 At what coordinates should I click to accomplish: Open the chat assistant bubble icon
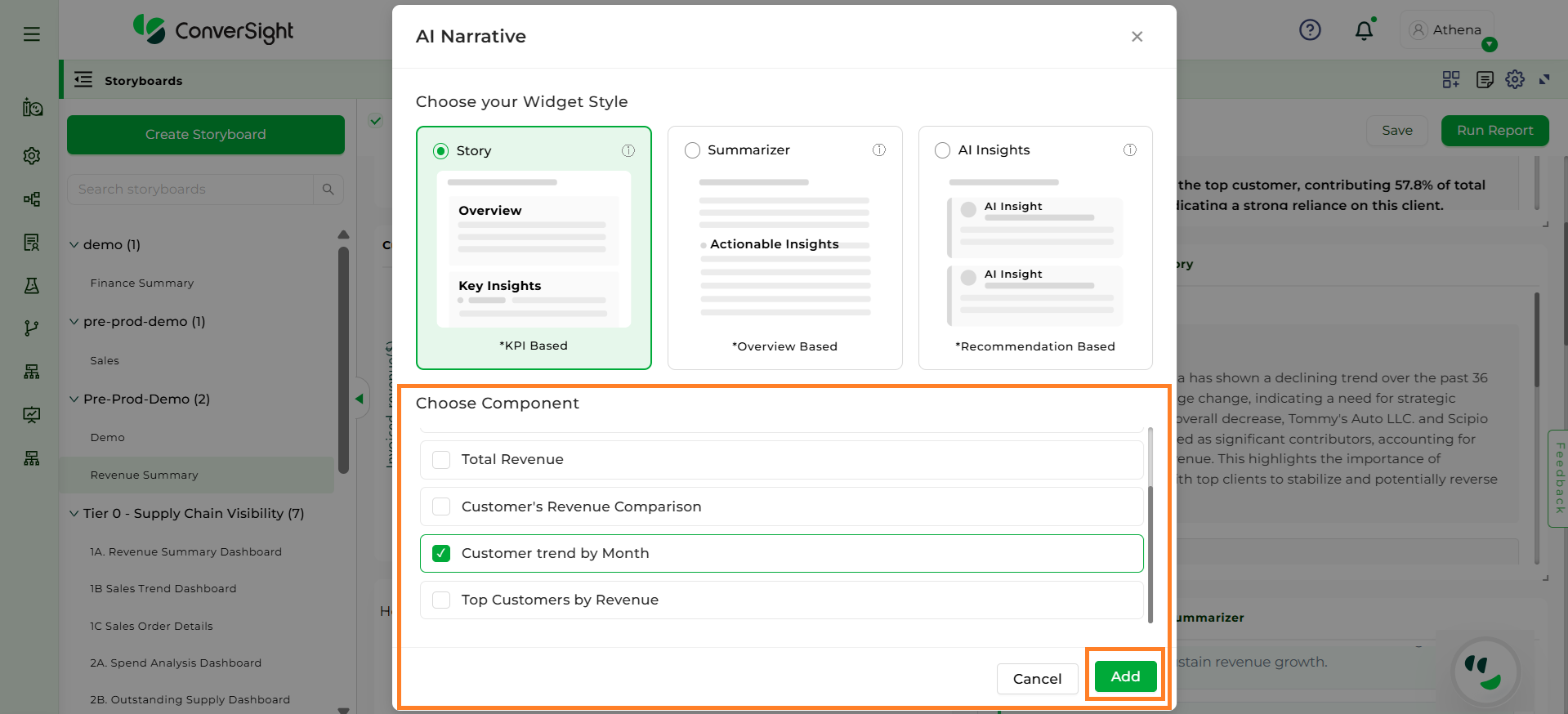click(x=1485, y=672)
